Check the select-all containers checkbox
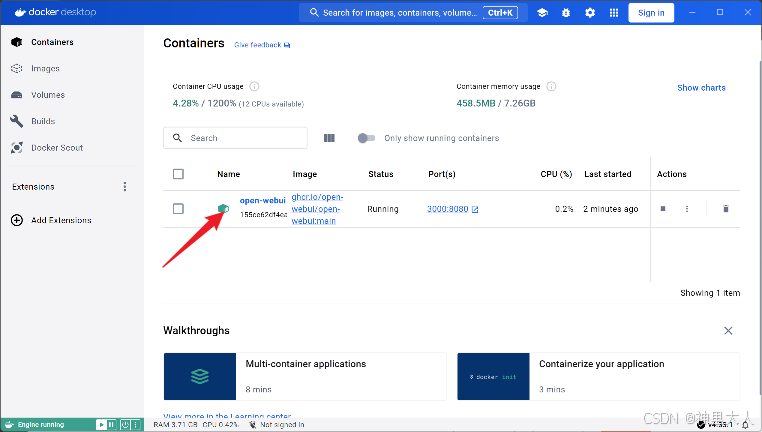 click(x=178, y=174)
